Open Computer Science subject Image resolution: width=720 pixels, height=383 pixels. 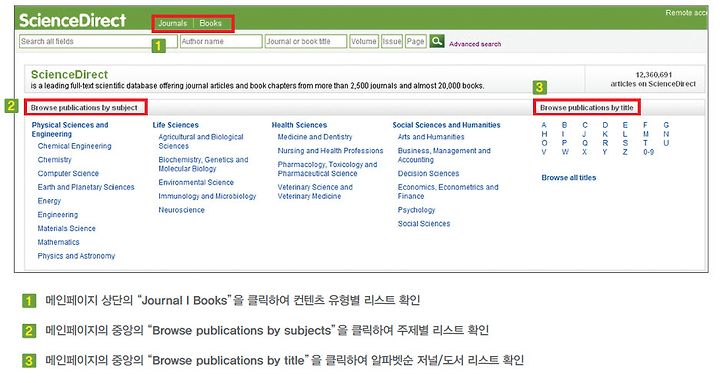click(68, 174)
